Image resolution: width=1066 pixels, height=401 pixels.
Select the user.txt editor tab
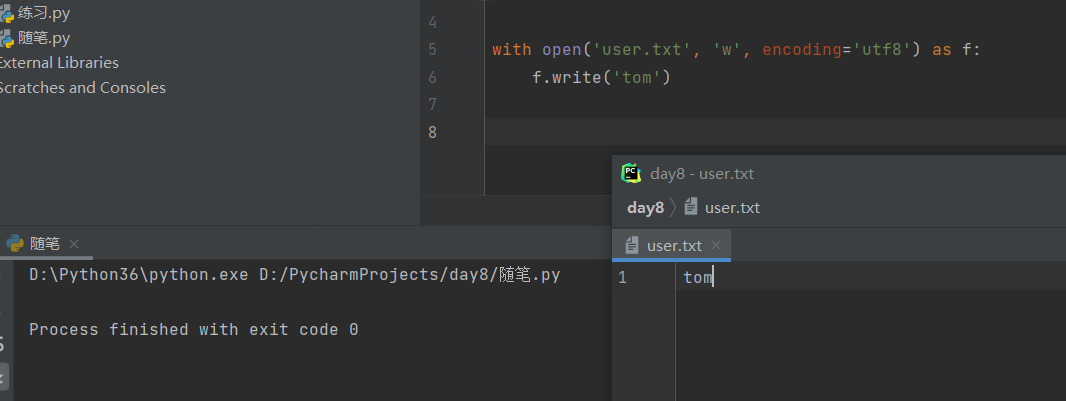674,245
